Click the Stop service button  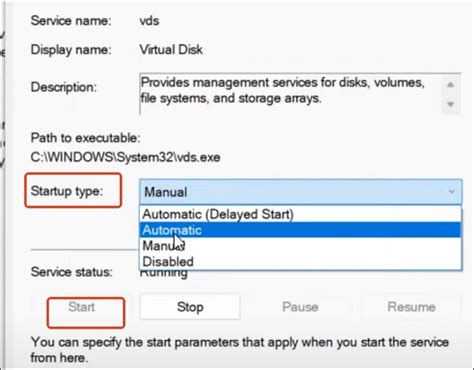coord(190,307)
